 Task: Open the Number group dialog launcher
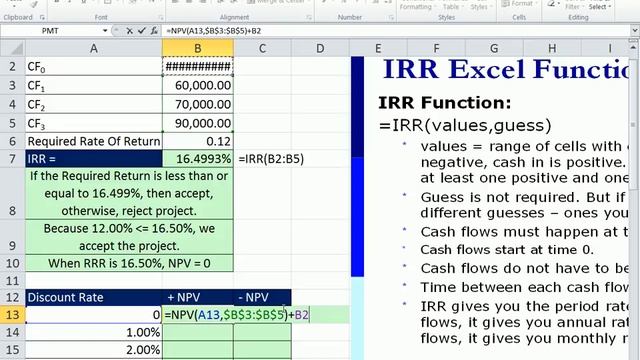391,17
